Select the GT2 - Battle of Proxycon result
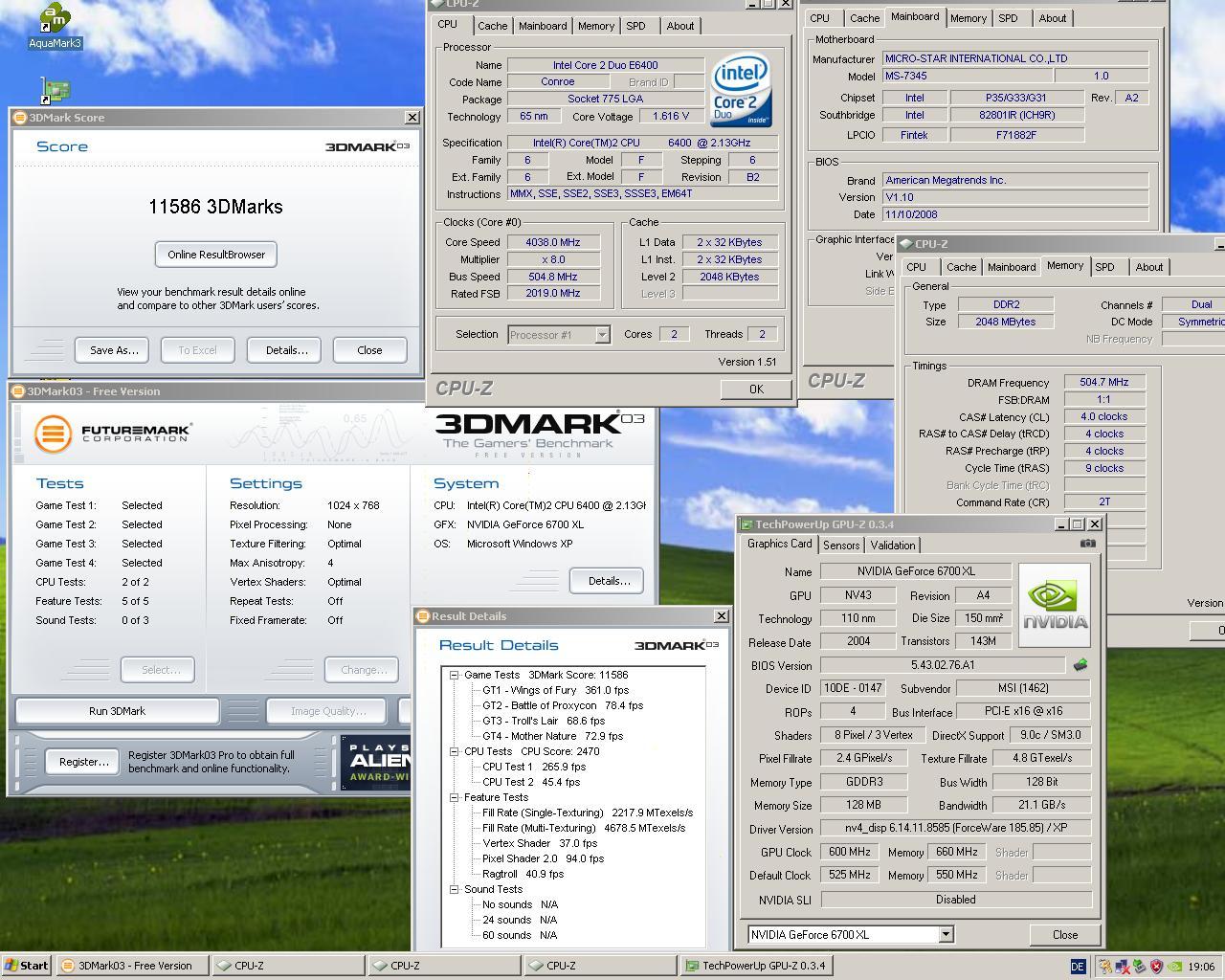 coord(563,705)
